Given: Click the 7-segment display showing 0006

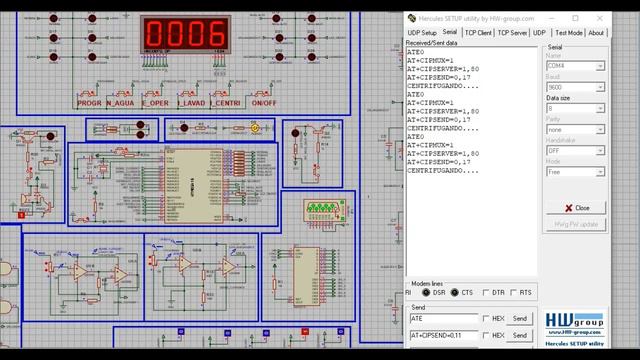Looking at the screenshot, I should [x=186, y=34].
